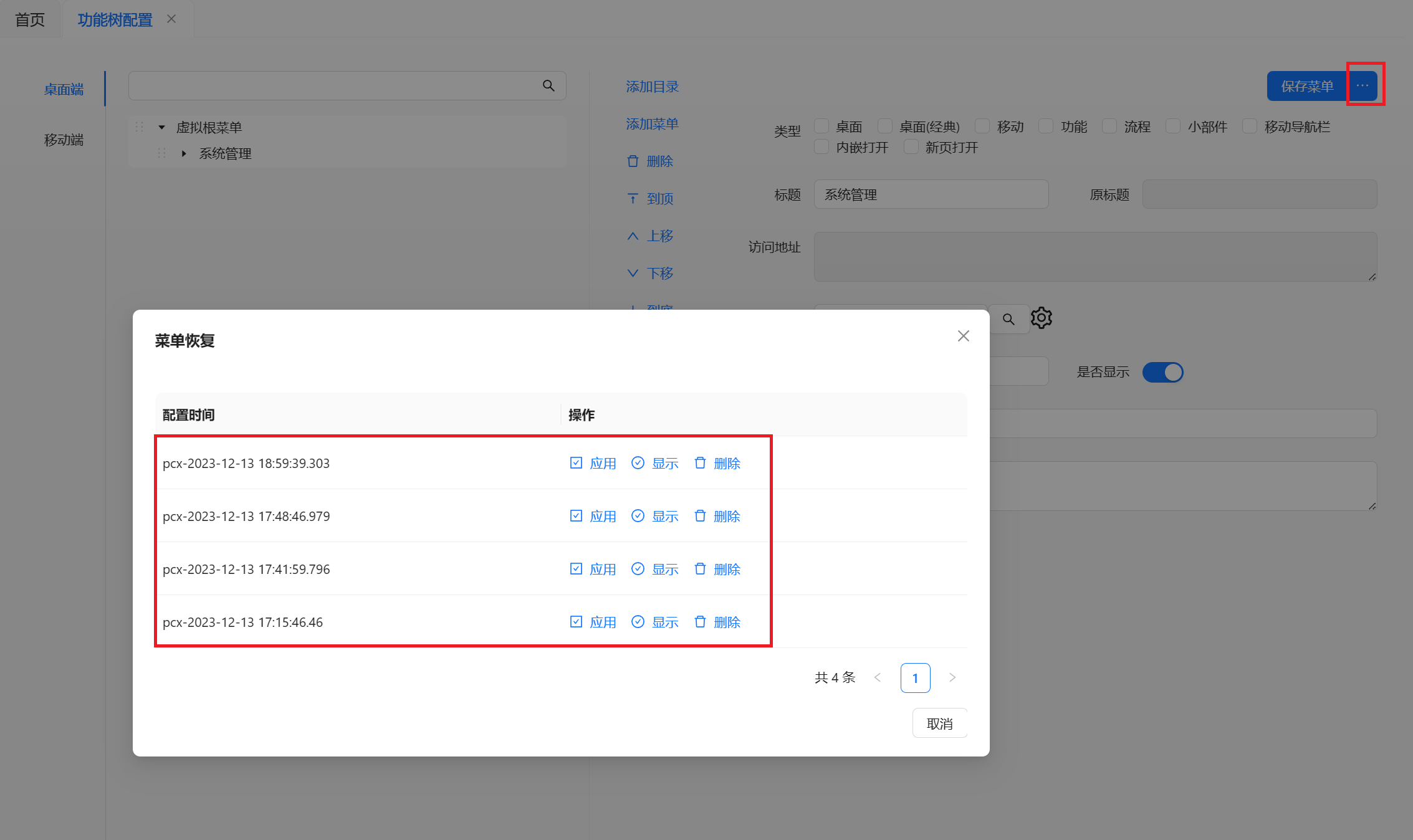Check the 流程 type checkbox

pyautogui.click(x=1109, y=126)
